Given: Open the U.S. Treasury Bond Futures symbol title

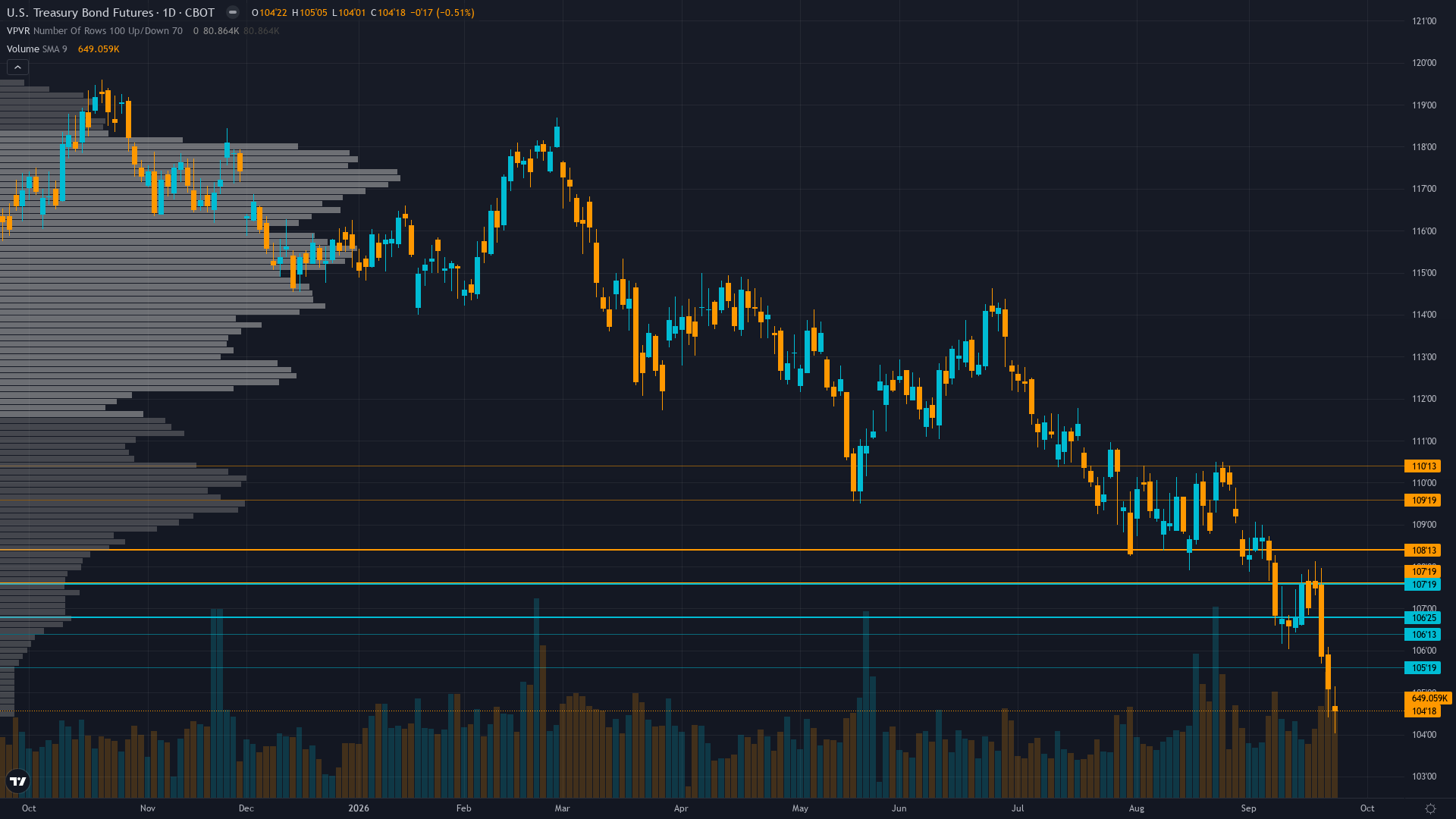Looking at the screenshot, I should [x=80, y=12].
